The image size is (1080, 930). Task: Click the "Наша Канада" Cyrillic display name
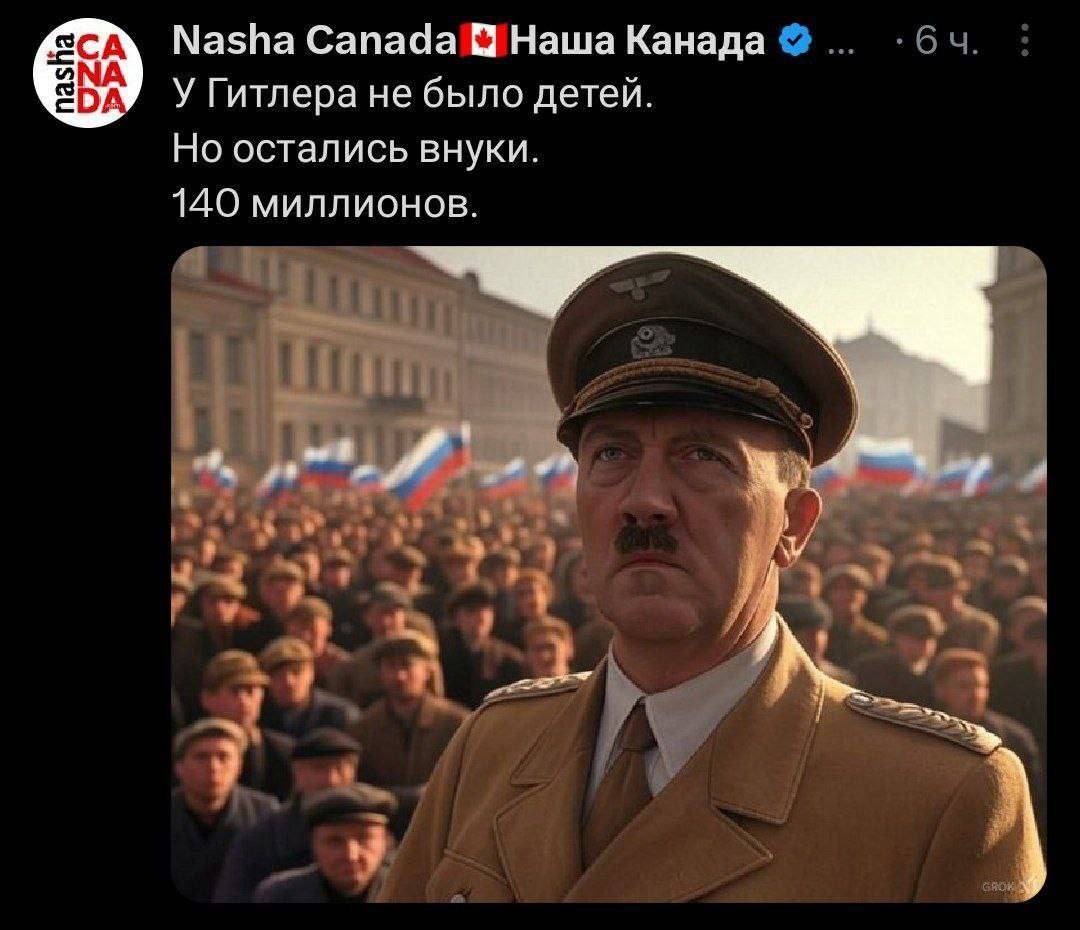(x=636, y=42)
